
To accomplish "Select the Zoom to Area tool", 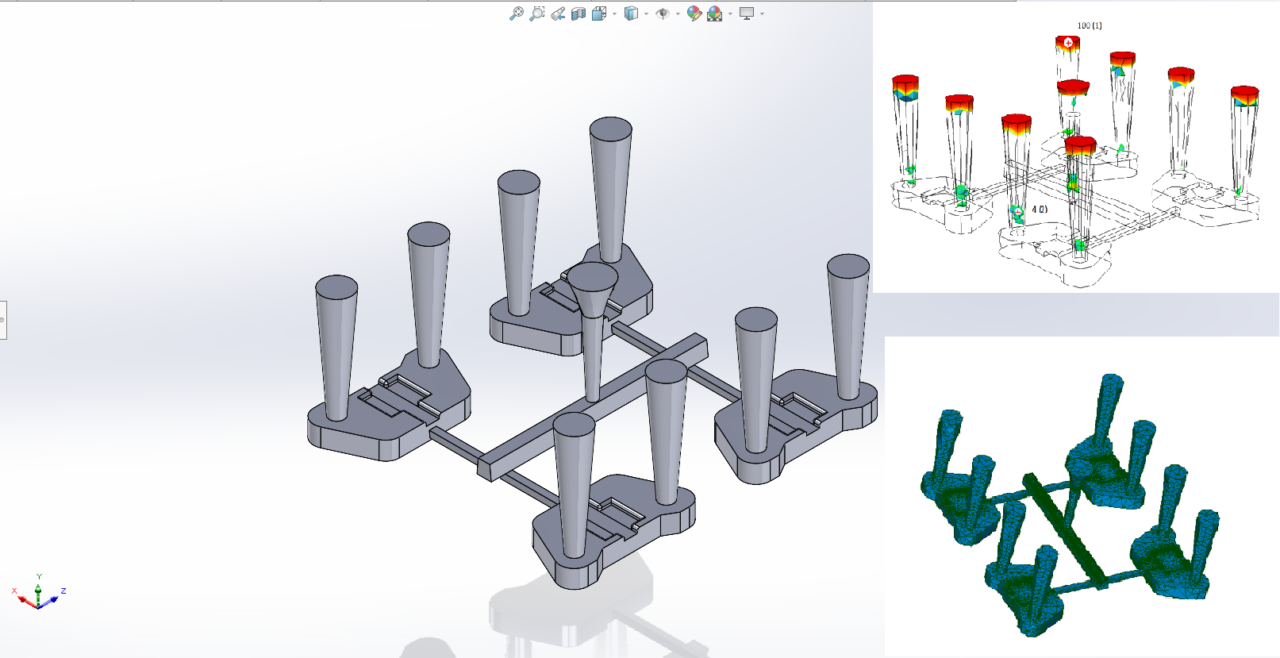I will click(537, 14).
